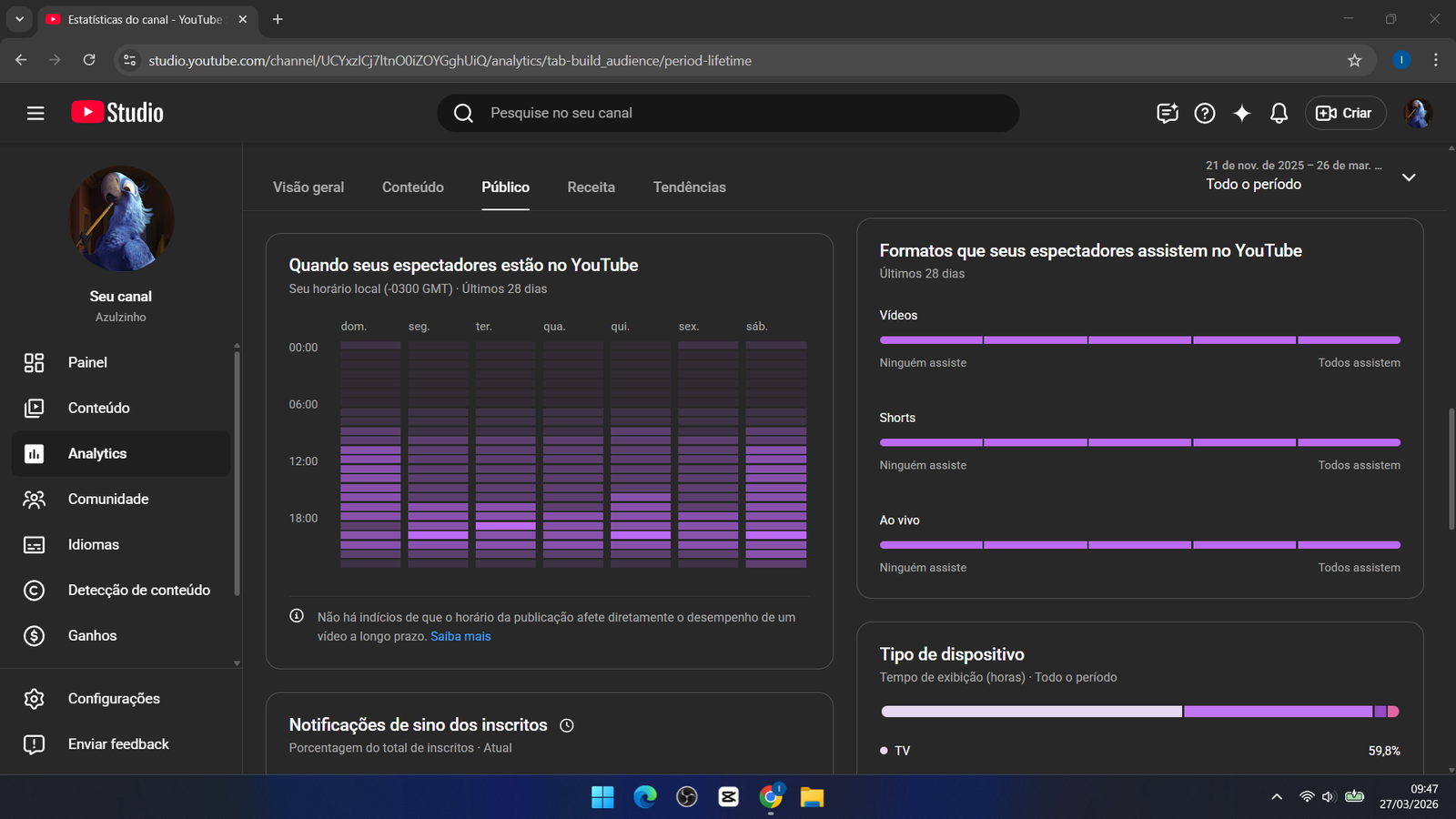
Task: Open the Tendências tab
Action: [689, 187]
